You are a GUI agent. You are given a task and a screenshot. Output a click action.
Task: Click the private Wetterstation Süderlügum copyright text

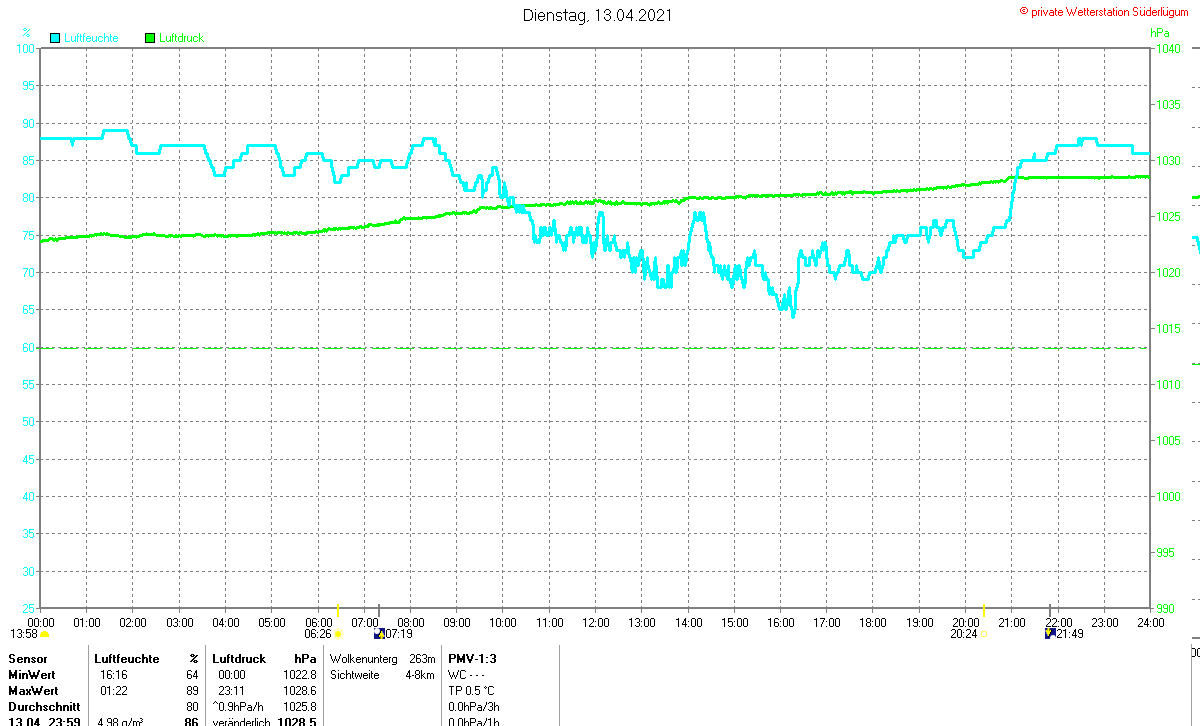(1108, 10)
